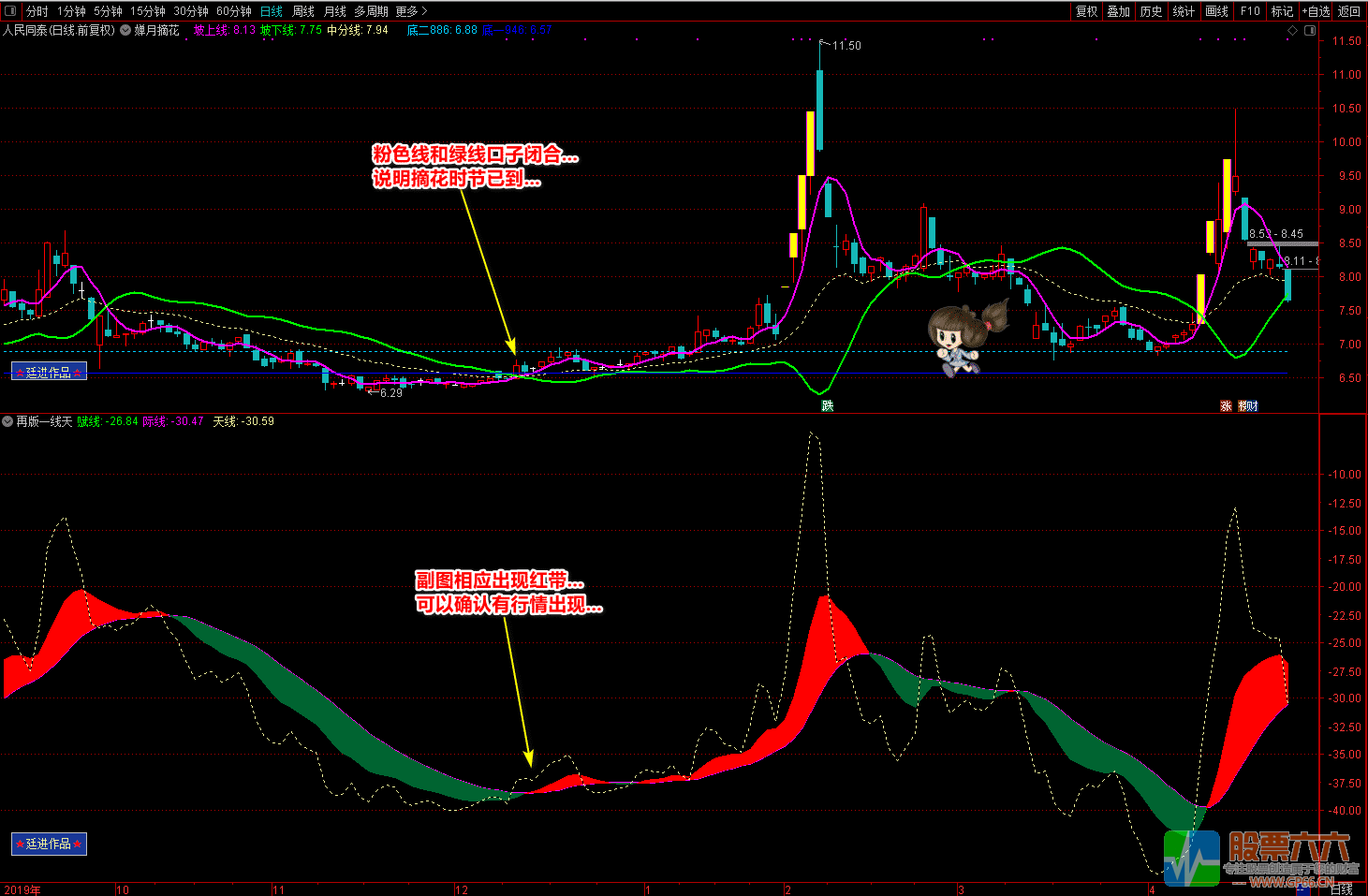
Task: Expand the 婵月摘花 main indicator dropdown
Action: coord(125,30)
